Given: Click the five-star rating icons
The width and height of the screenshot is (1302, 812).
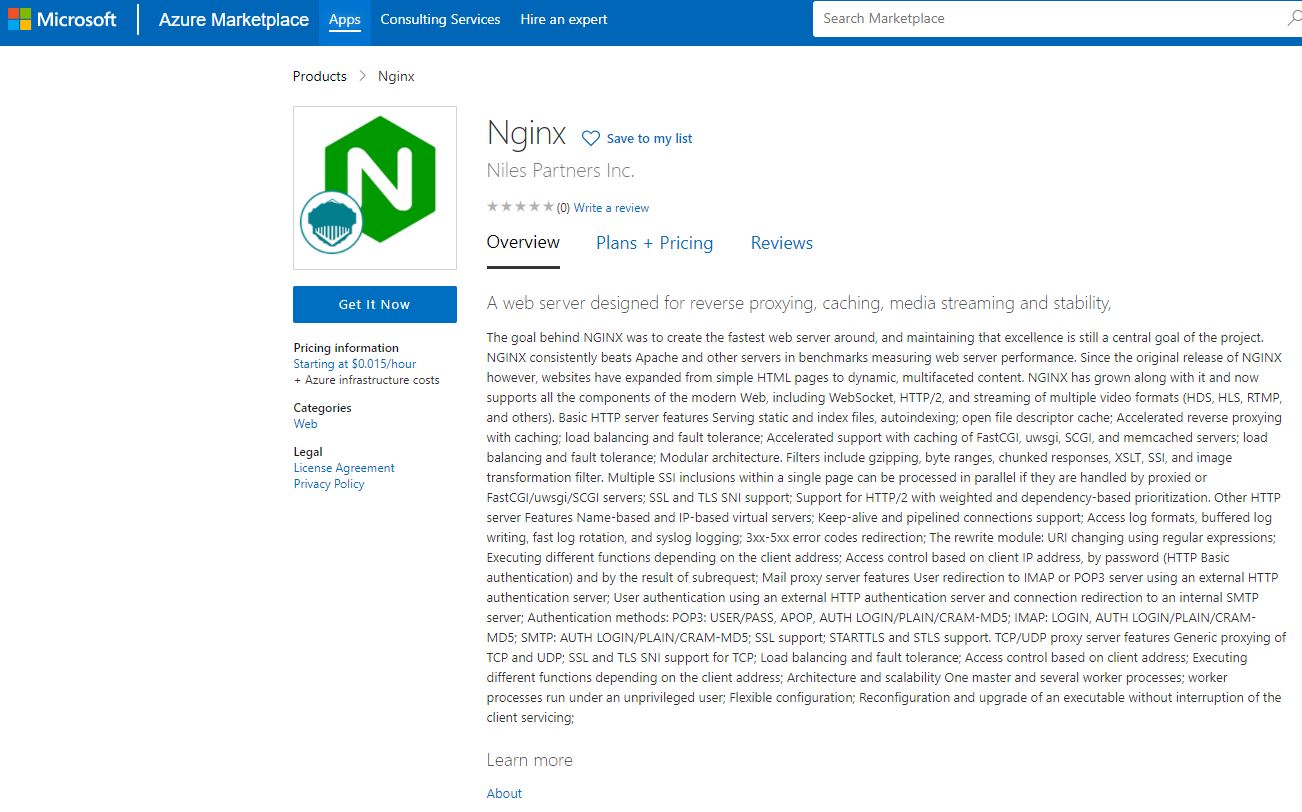Looking at the screenshot, I should pyautogui.click(x=520, y=207).
